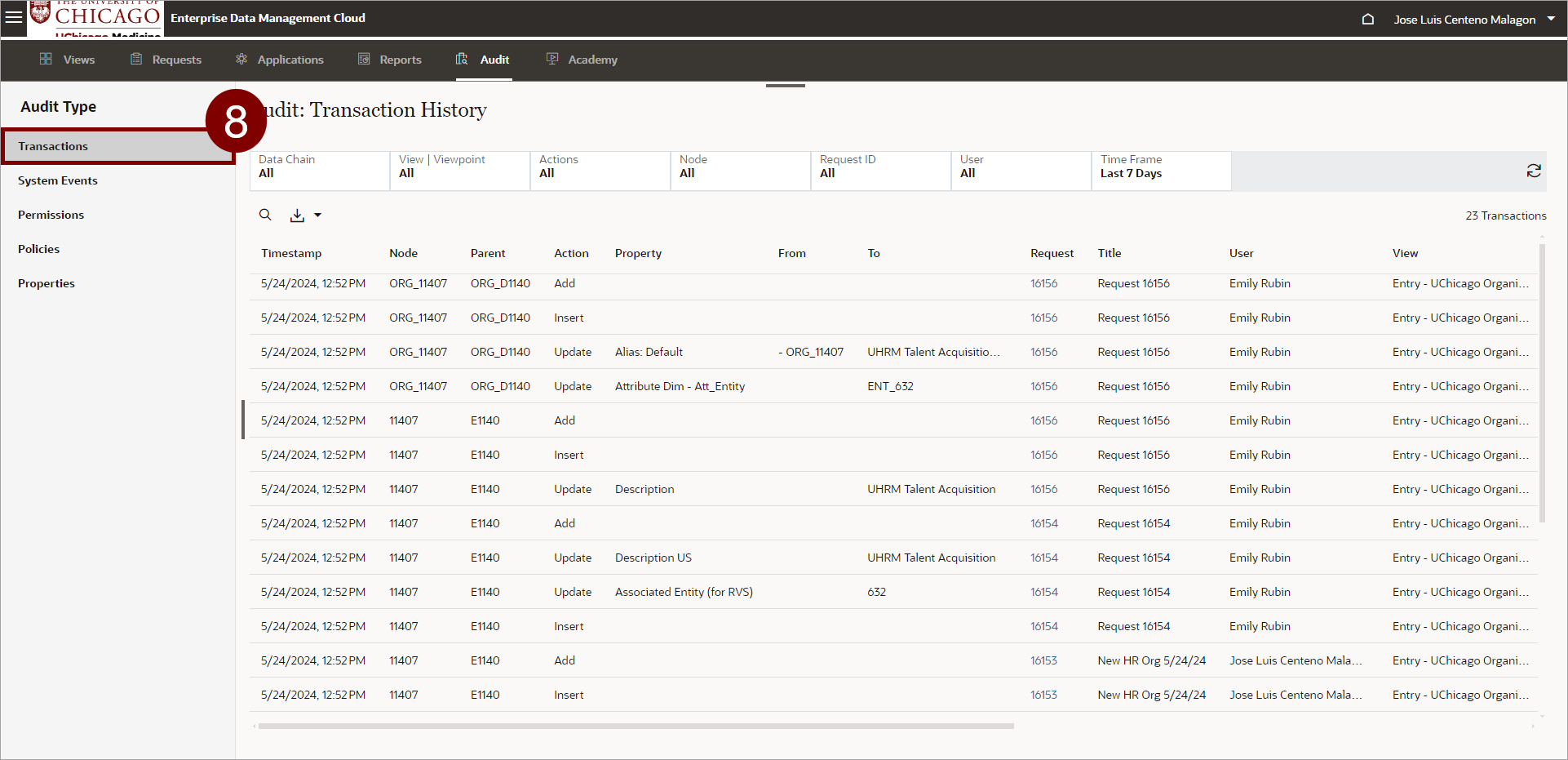Open the Data Chain filter
The image size is (1568, 760).
click(x=319, y=171)
